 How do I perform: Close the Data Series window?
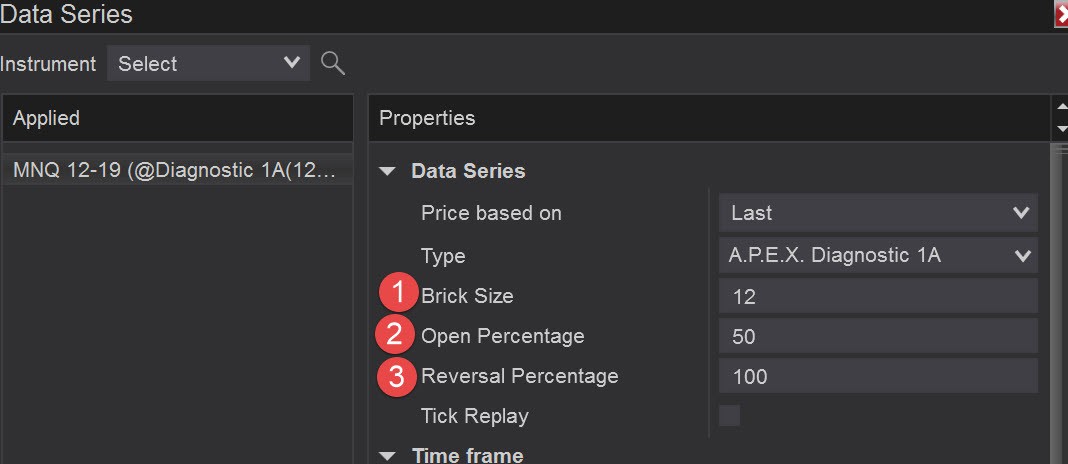pyautogui.click(x=1061, y=15)
